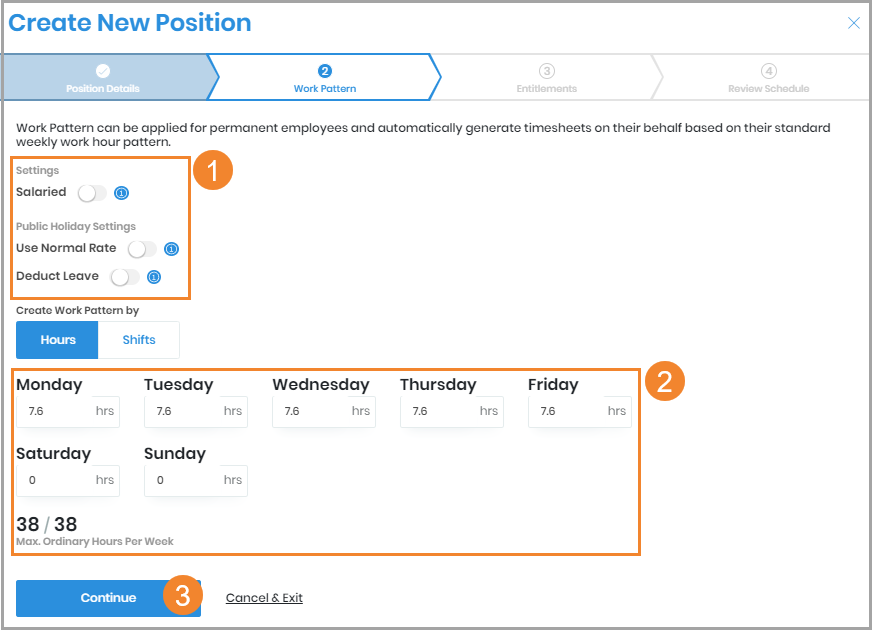Screen dimensions: 872x630
Task: Click the step 4 Review Schedule icon
Action: [x=768, y=71]
